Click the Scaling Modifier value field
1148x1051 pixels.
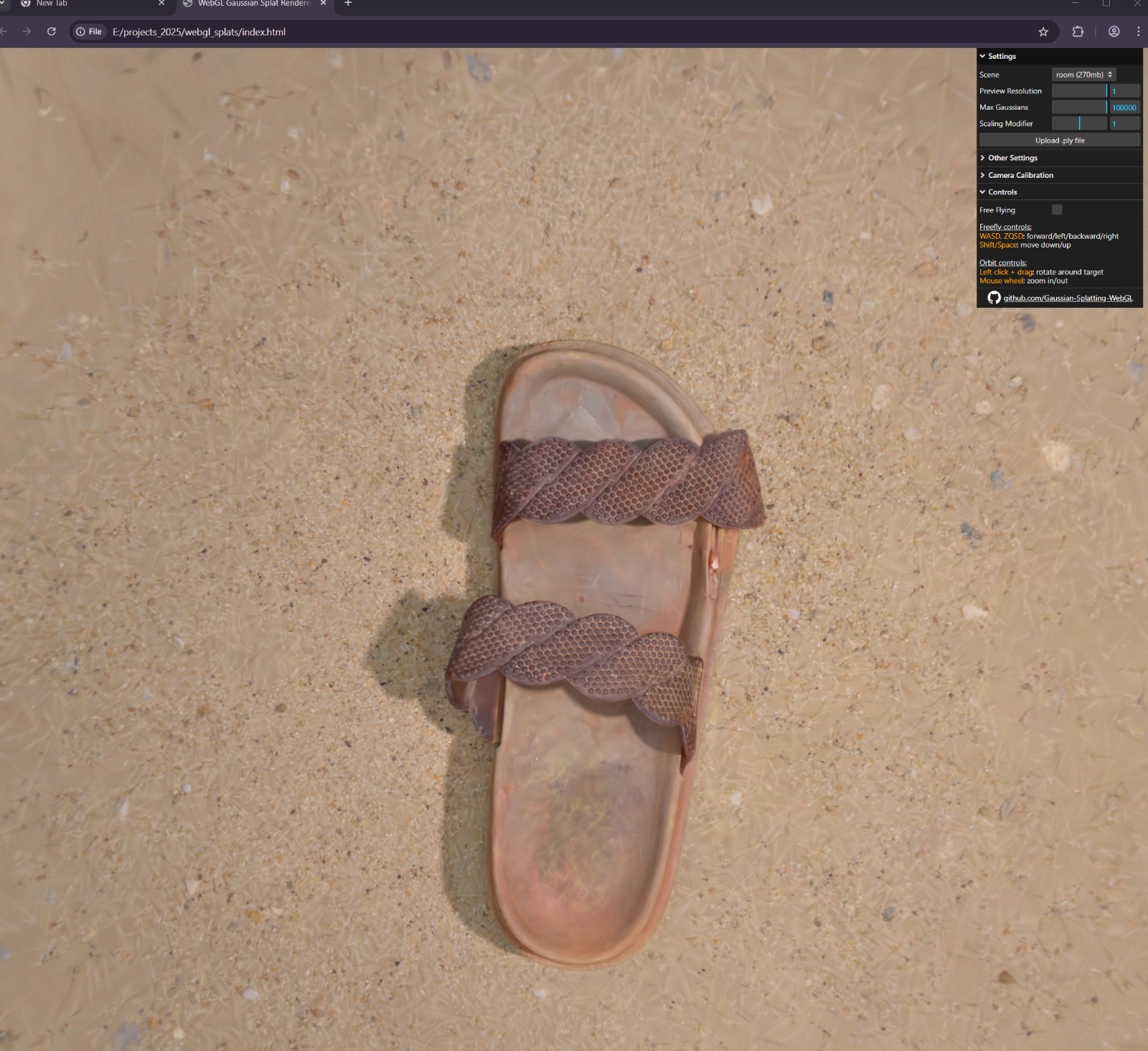[1124, 123]
